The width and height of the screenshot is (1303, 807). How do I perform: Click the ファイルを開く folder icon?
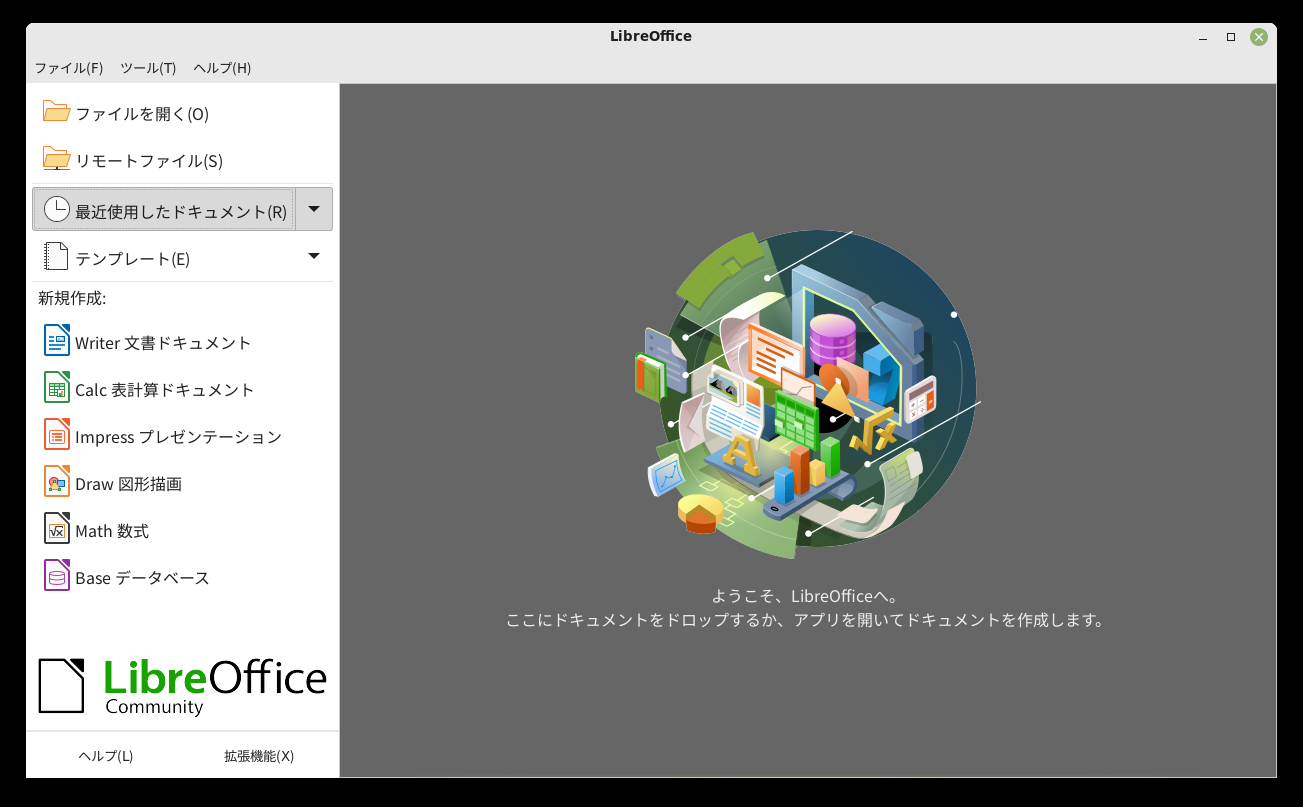click(56, 112)
